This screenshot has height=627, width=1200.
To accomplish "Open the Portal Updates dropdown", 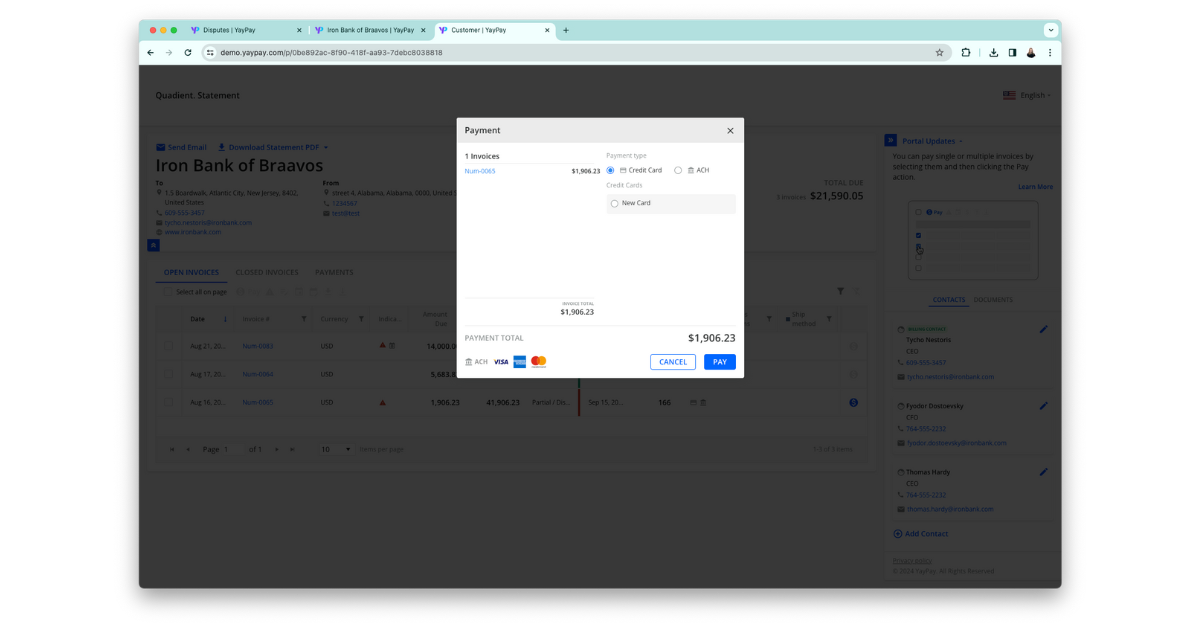I will click(x=930, y=141).
